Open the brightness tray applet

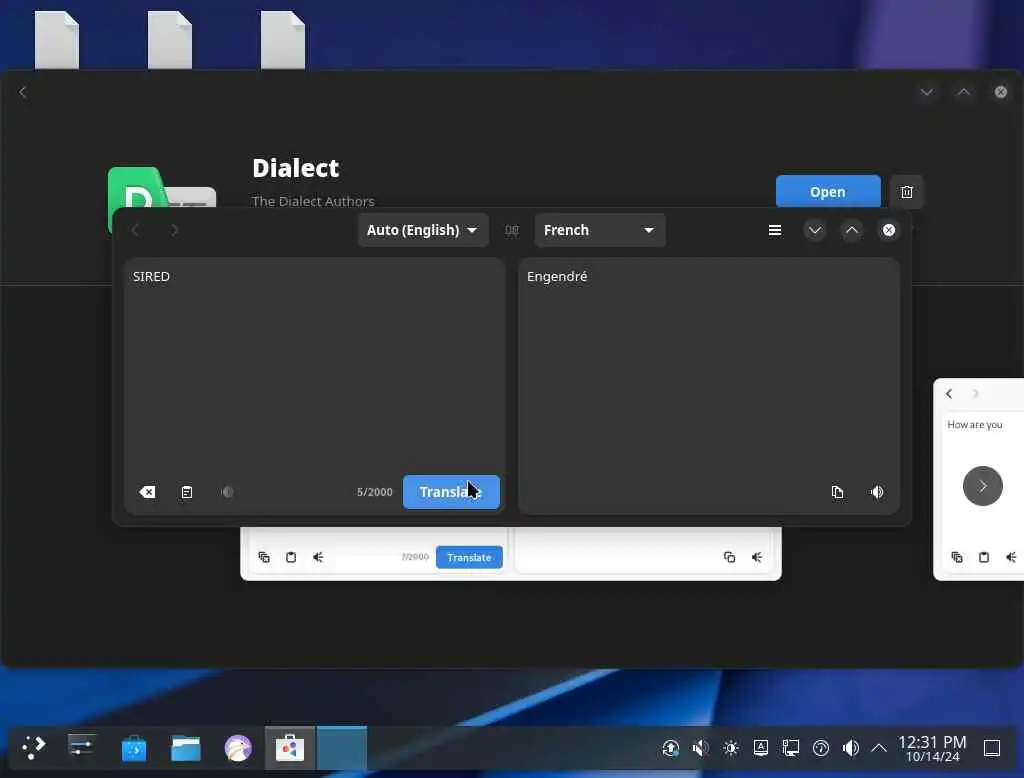731,748
